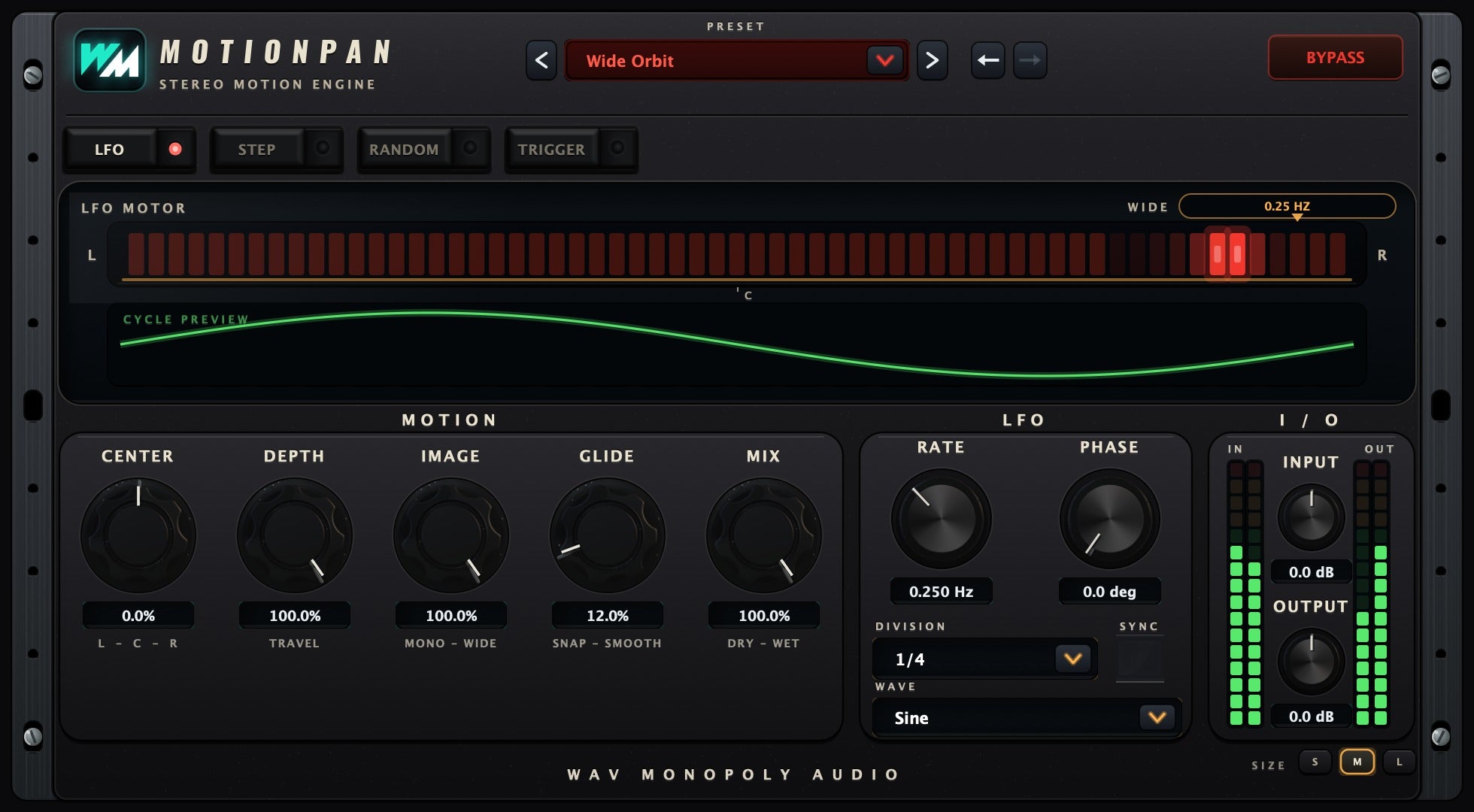Open the Wide Orbit preset dropdown

click(x=736, y=60)
